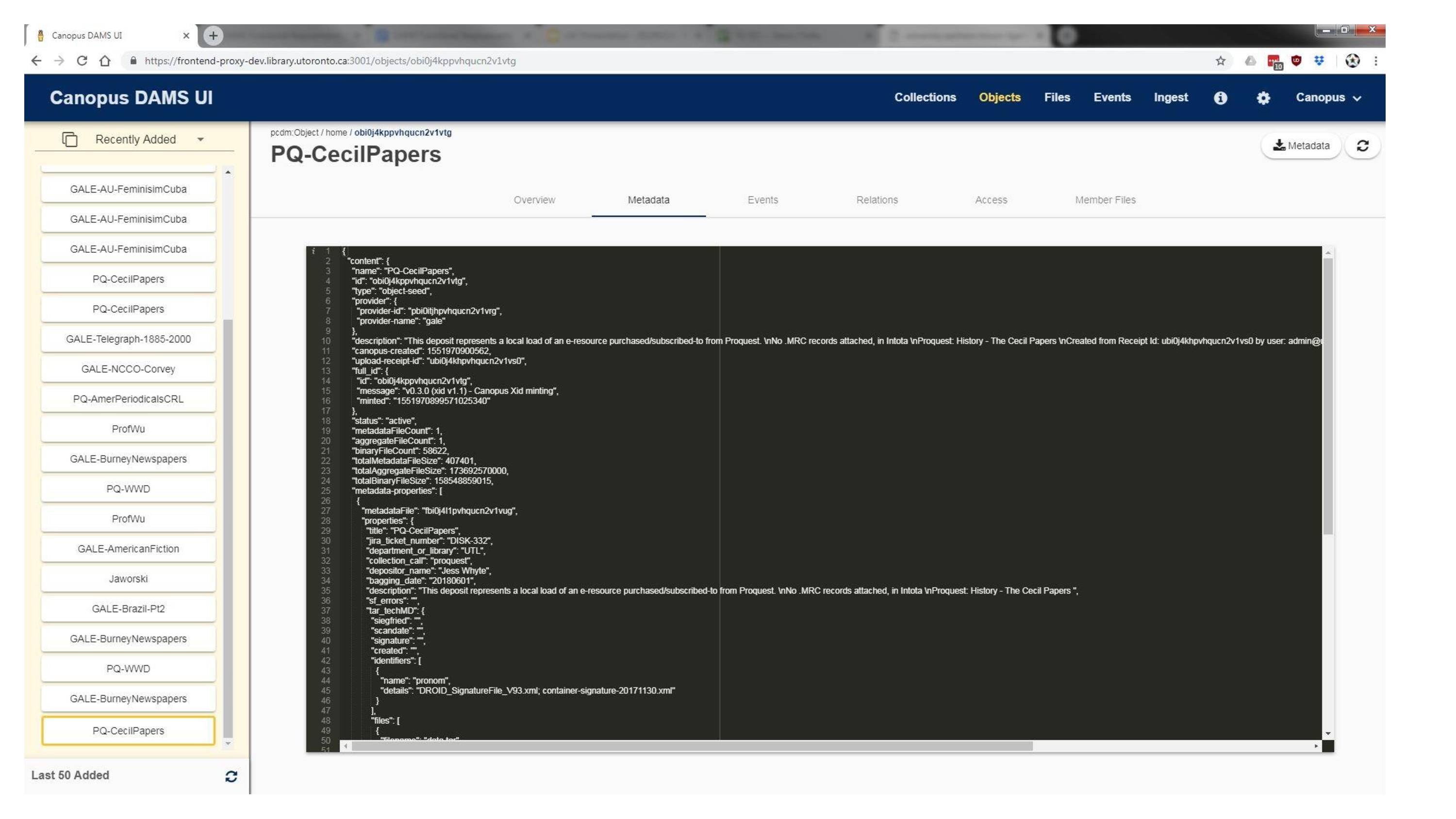The image size is (1456, 819).
Task: Select the Metadata tab
Action: coord(648,199)
